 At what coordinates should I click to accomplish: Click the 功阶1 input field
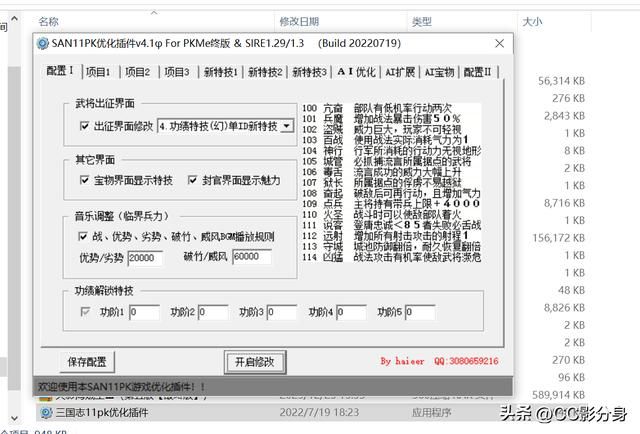[x=144, y=312]
